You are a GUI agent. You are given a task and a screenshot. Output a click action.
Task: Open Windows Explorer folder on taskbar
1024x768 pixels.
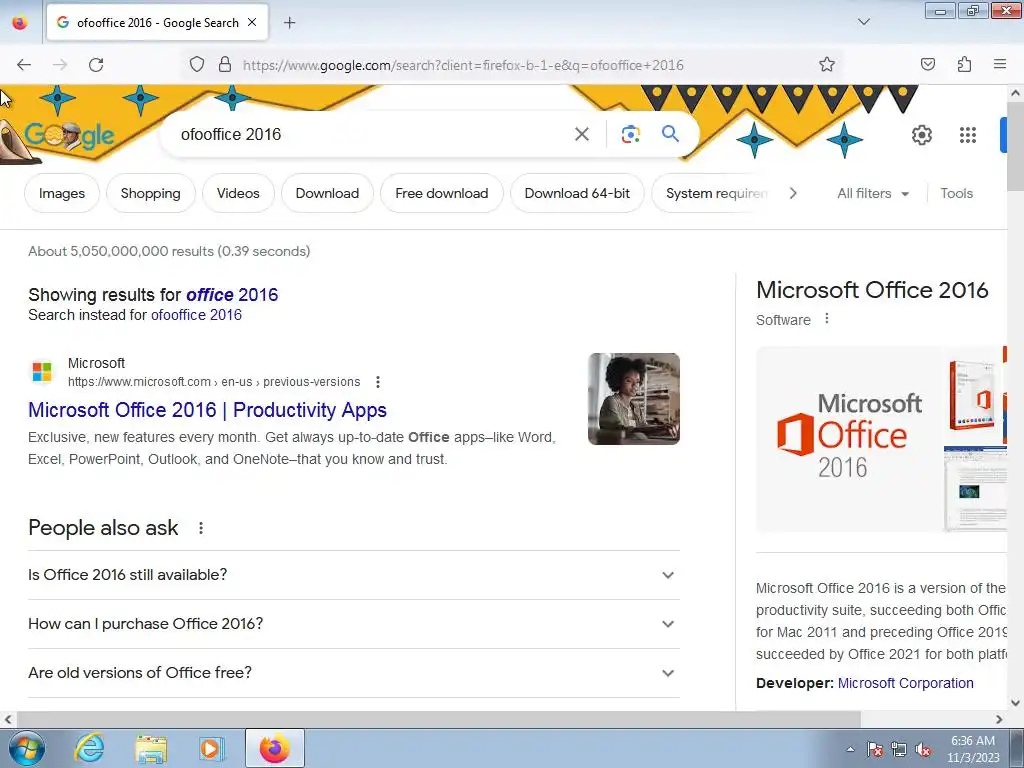tap(151, 748)
